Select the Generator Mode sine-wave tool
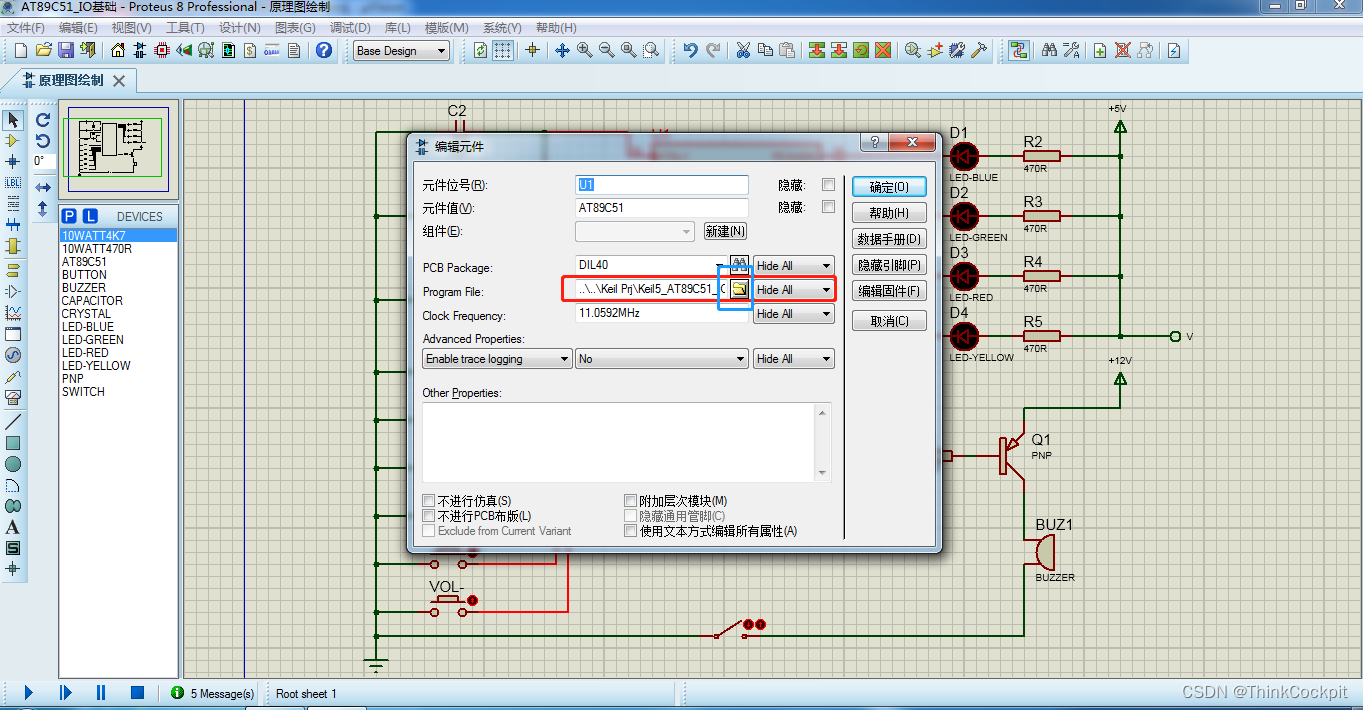The image size is (1363, 710). pyautogui.click(x=13, y=355)
